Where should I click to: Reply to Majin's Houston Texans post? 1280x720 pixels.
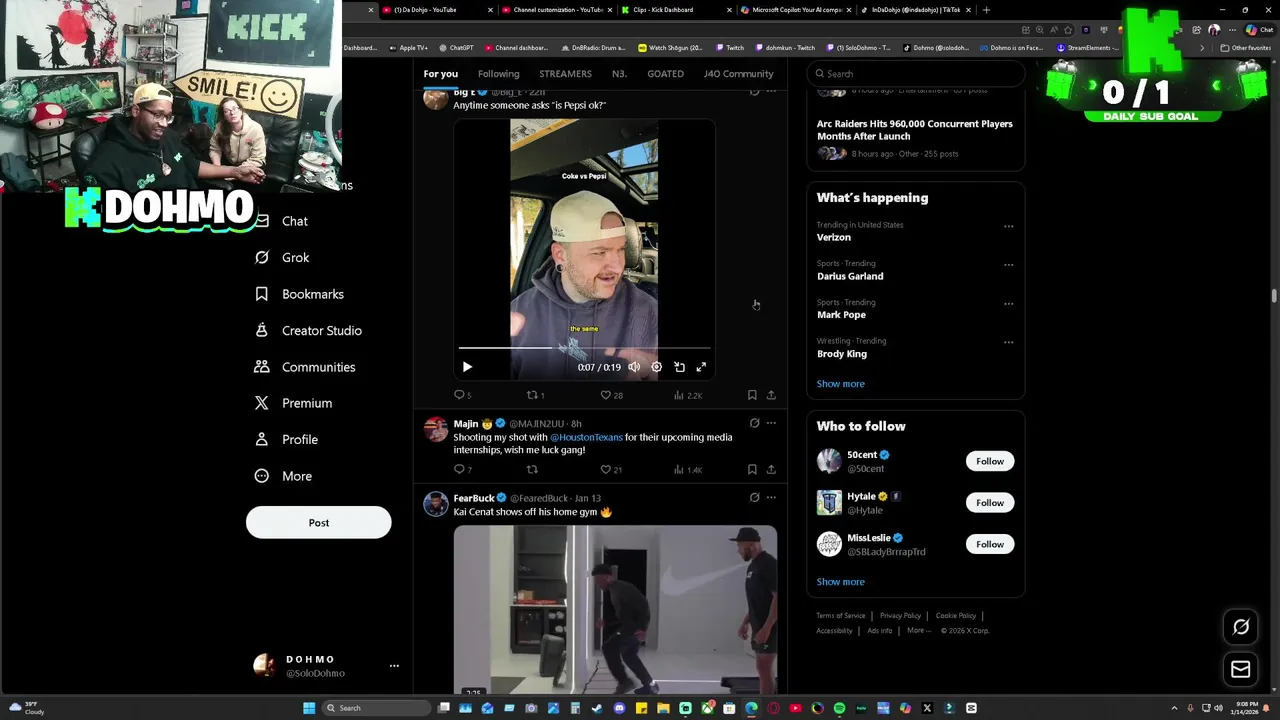point(462,469)
